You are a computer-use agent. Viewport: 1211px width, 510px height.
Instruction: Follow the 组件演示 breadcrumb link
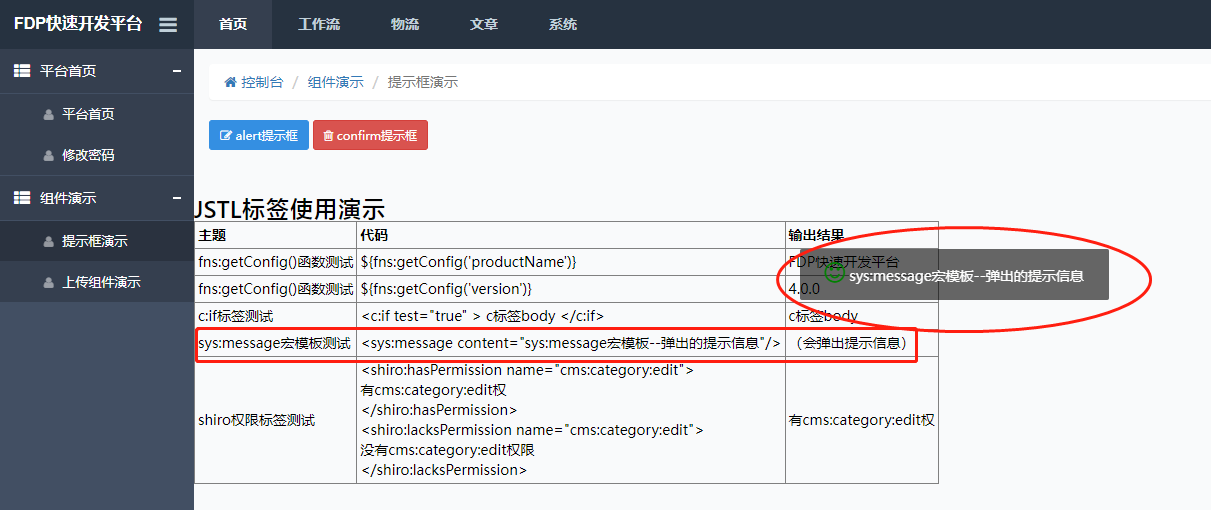(336, 82)
